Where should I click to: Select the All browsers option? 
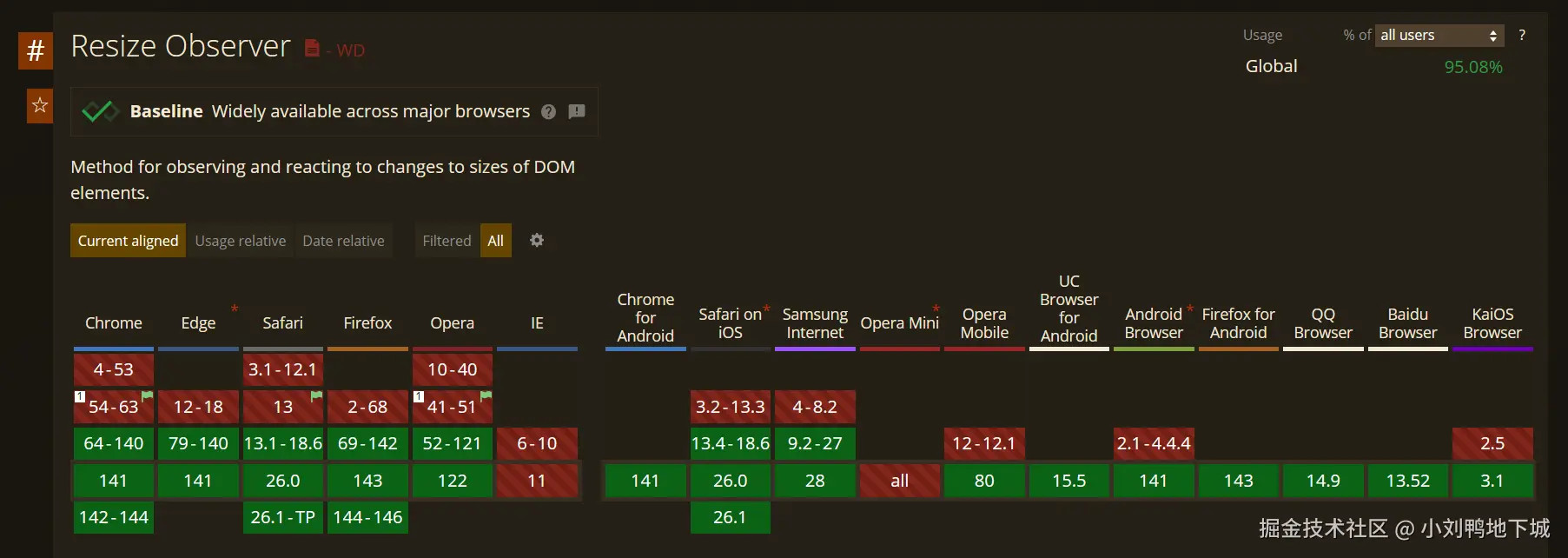click(x=495, y=241)
